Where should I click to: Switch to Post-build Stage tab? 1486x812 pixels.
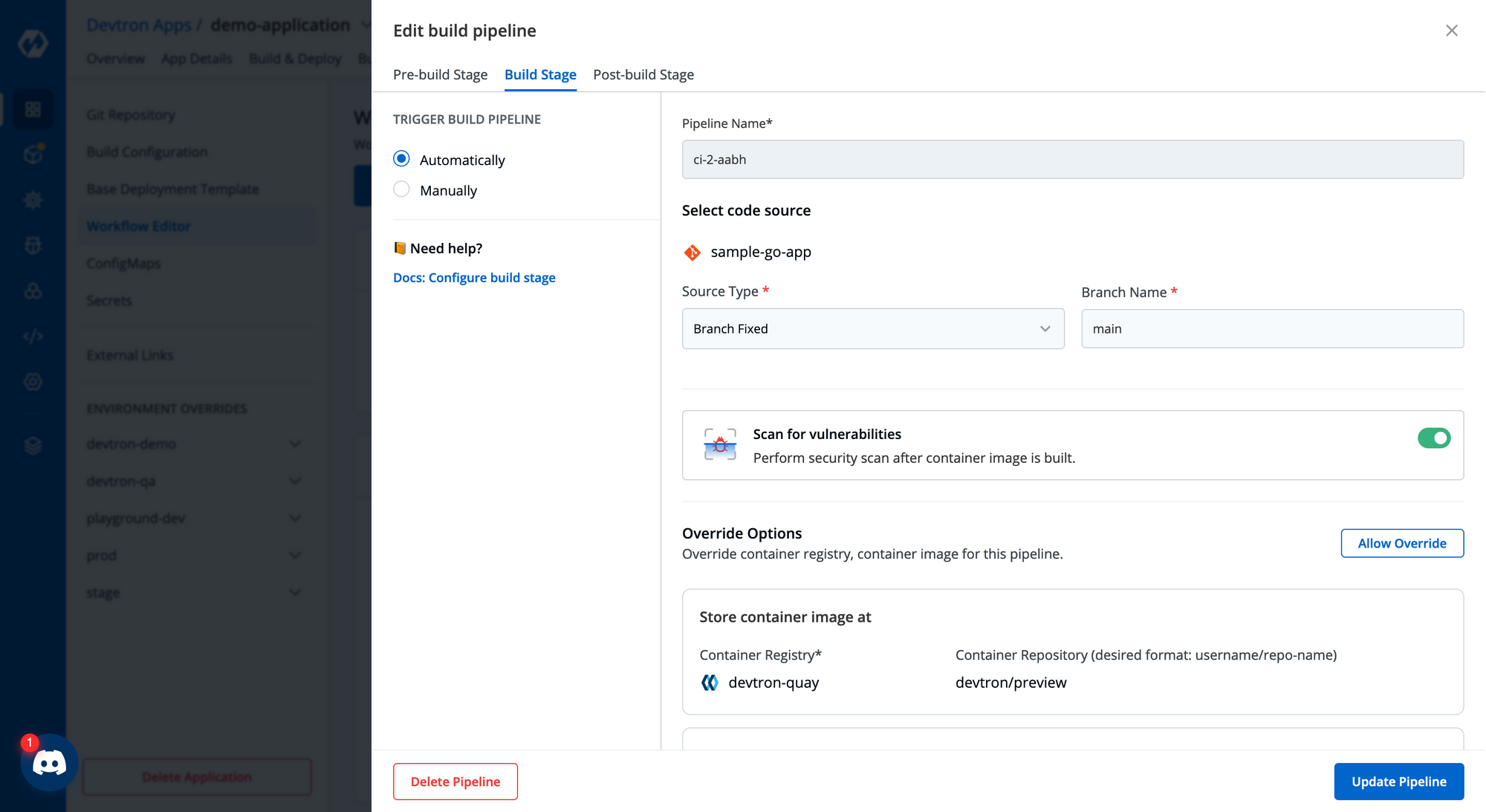pyautogui.click(x=643, y=75)
